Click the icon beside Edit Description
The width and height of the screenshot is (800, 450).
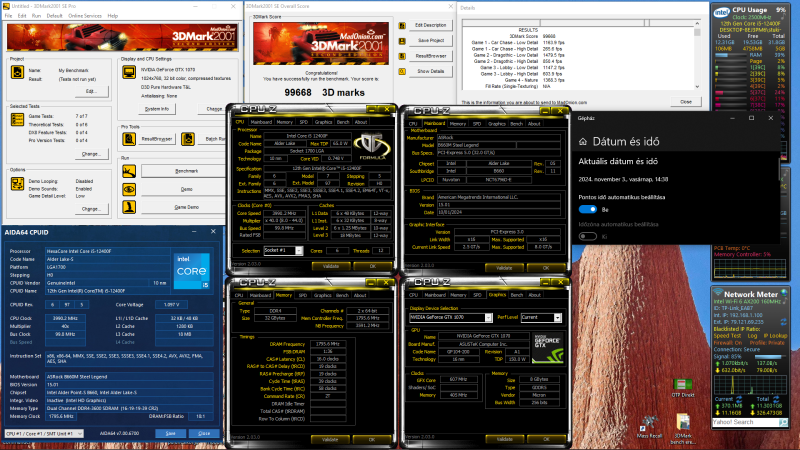(402, 26)
